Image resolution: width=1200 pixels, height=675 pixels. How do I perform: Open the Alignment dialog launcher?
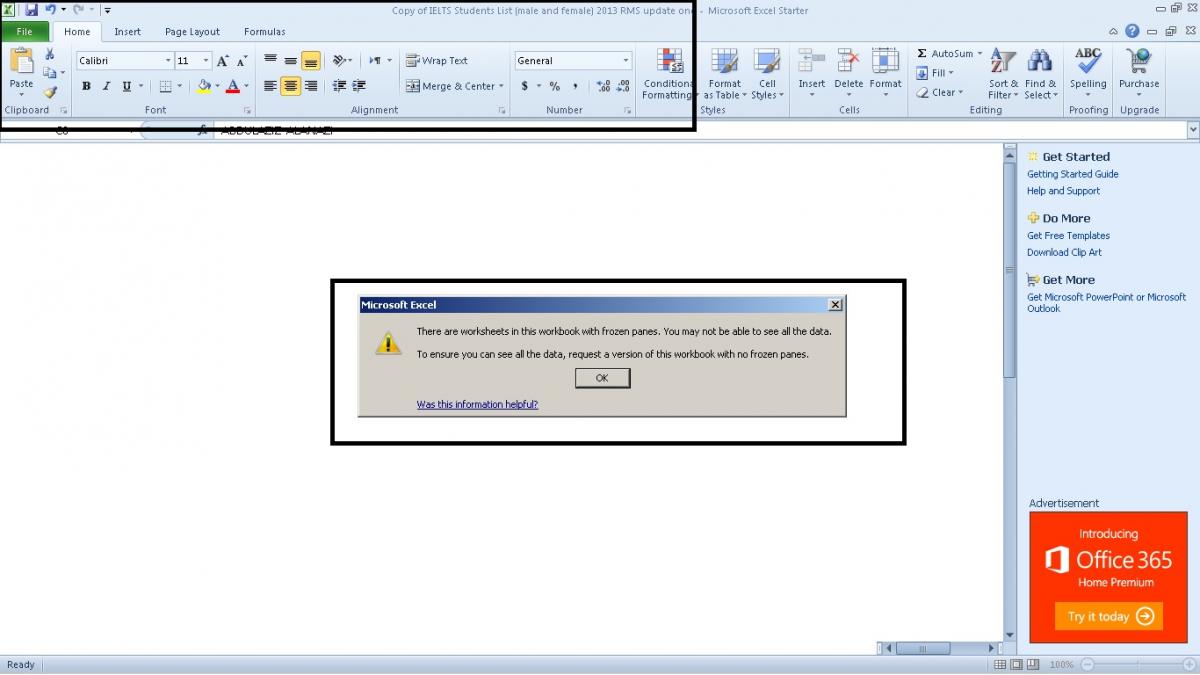pos(502,111)
